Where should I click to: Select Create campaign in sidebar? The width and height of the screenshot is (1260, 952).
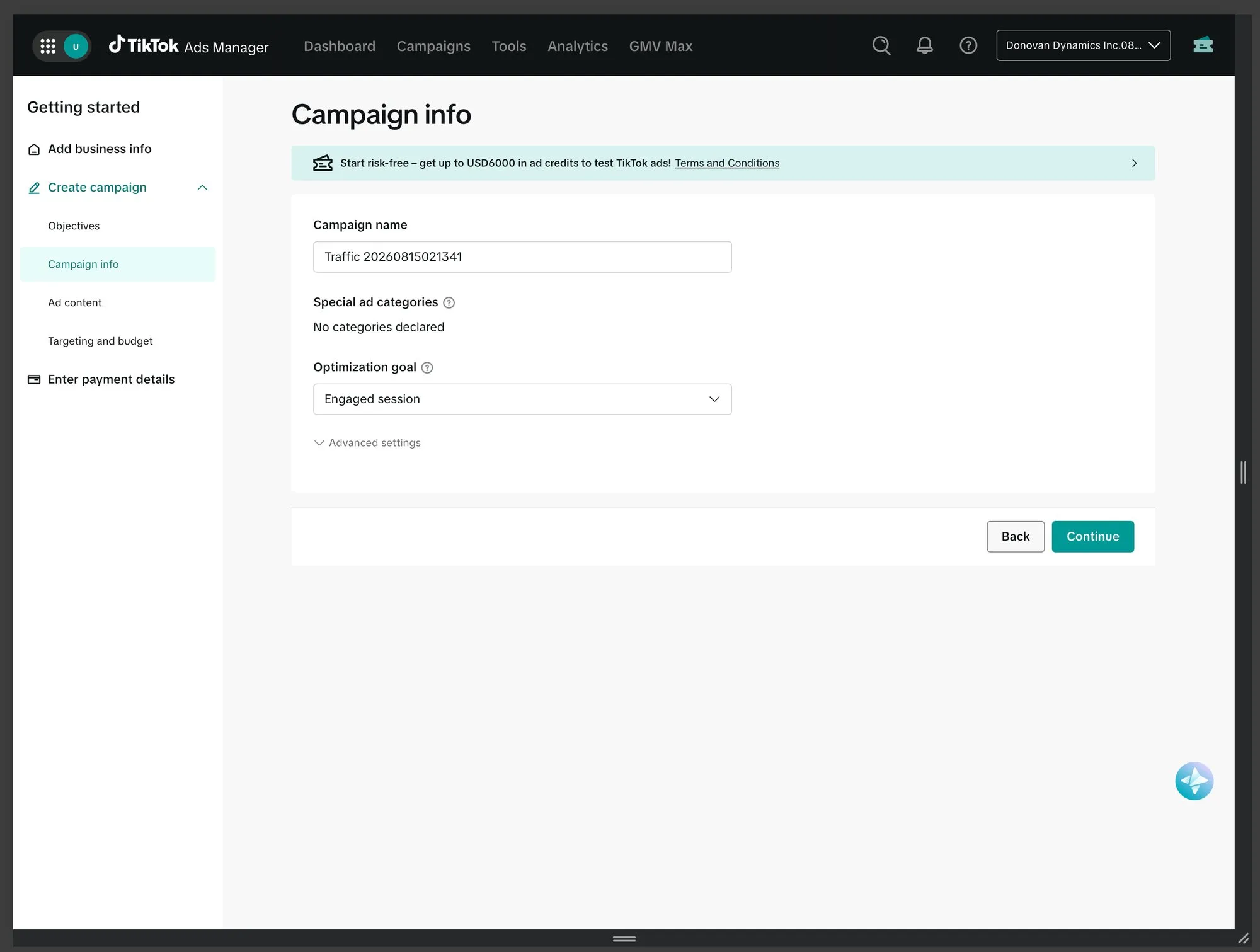pos(97,187)
